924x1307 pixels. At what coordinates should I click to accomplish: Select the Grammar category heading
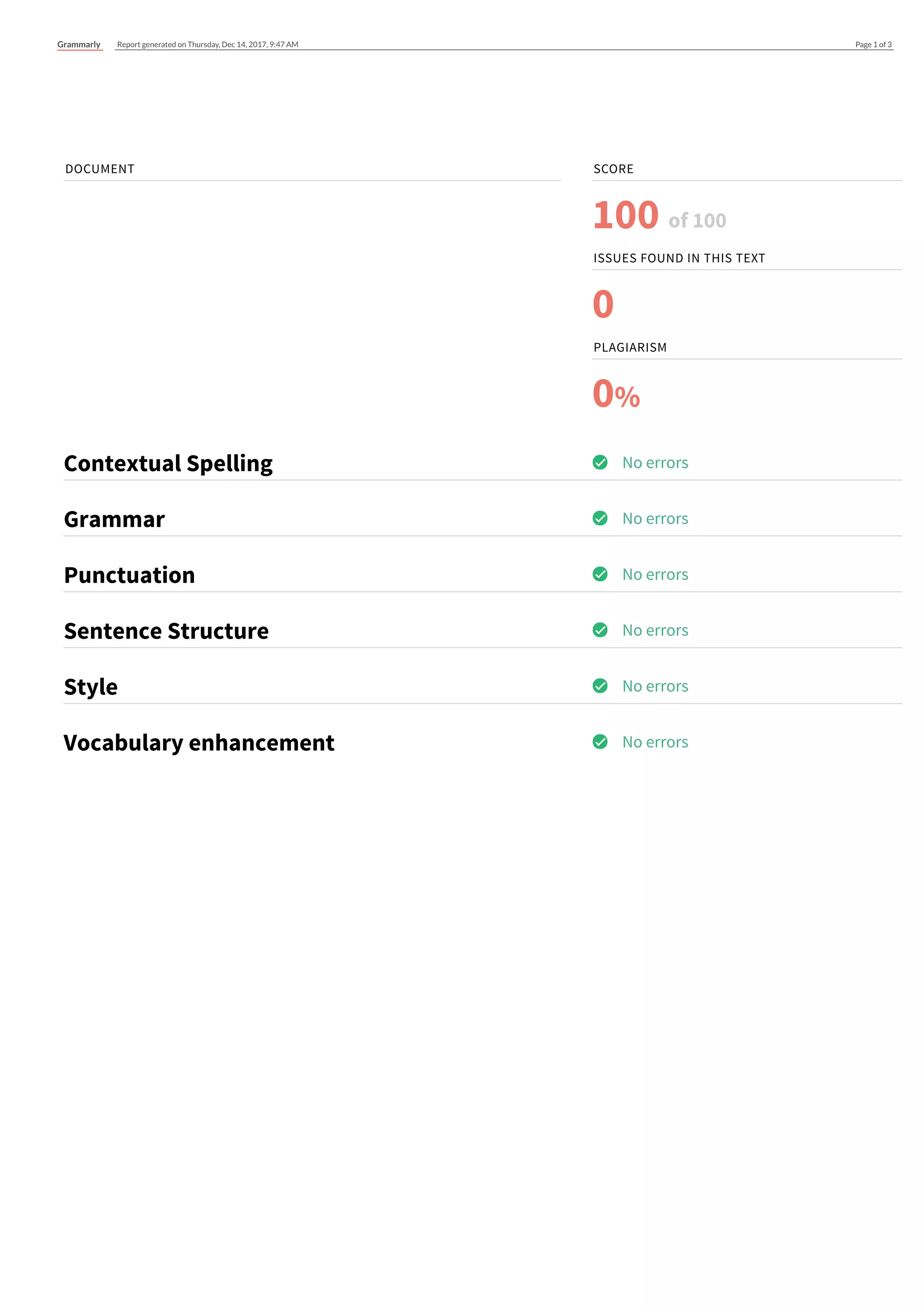coord(114,519)
